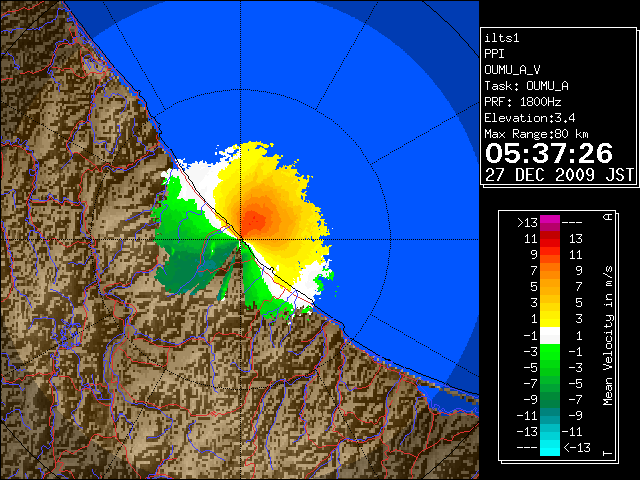Click the 'Elevation:3.4' value

point(530,118)
